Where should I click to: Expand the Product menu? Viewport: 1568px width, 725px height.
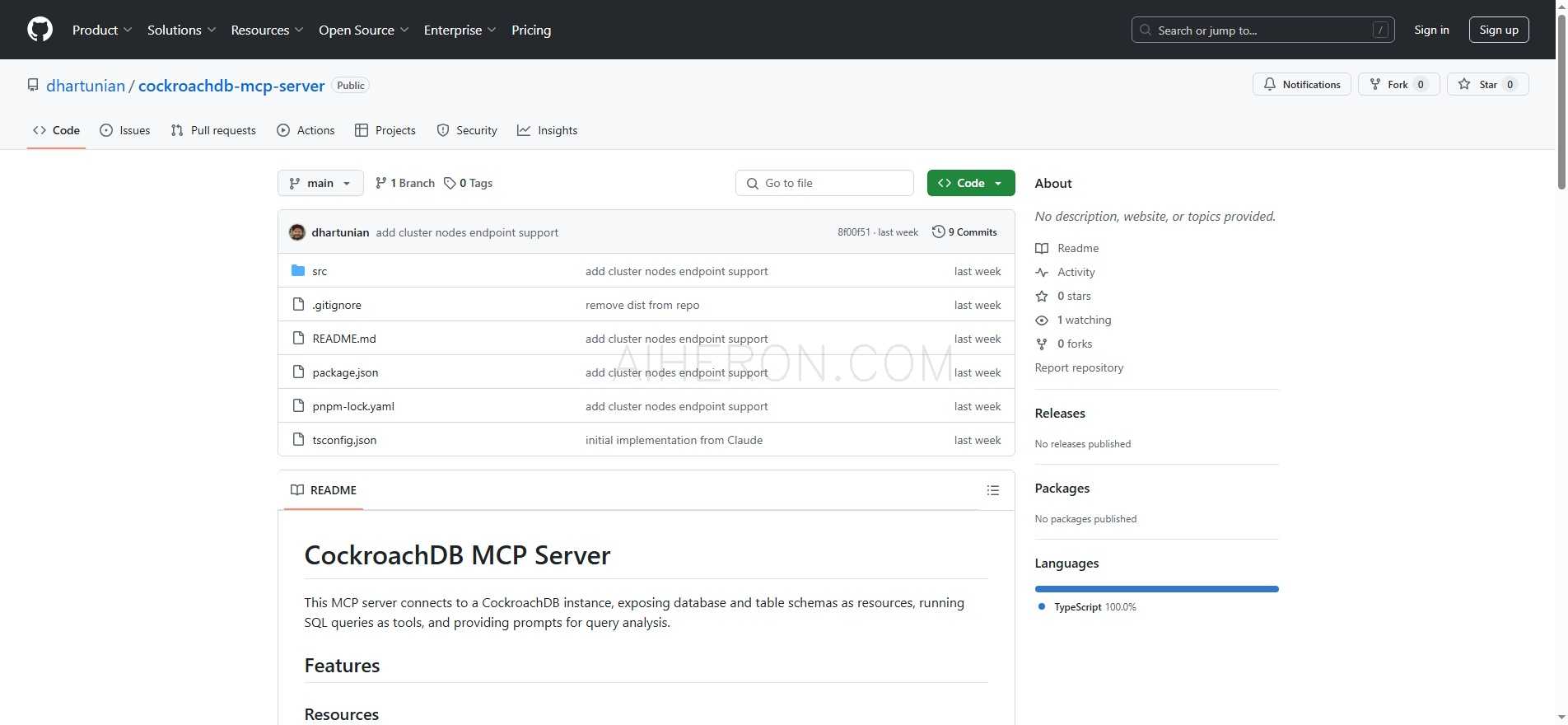pos(102,30)
